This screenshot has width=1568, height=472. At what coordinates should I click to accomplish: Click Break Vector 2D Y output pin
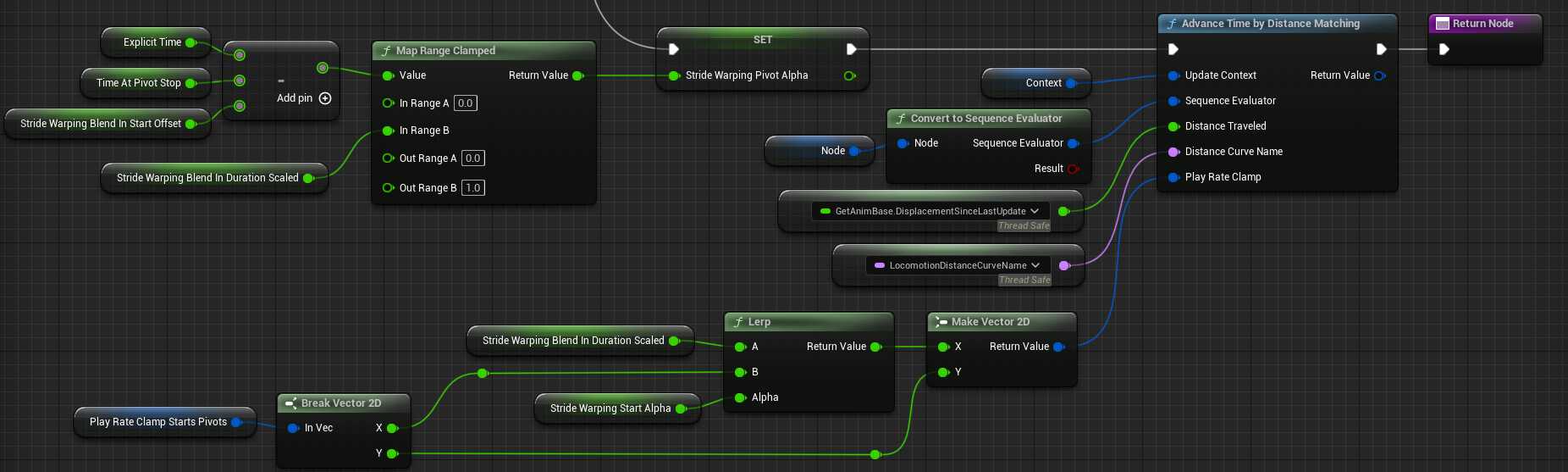[392, 453]
